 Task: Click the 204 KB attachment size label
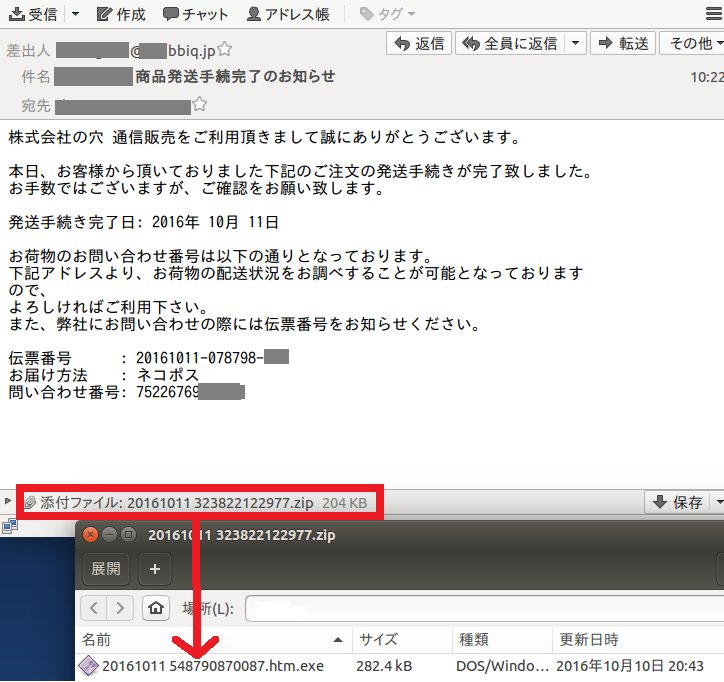(344, 503)
